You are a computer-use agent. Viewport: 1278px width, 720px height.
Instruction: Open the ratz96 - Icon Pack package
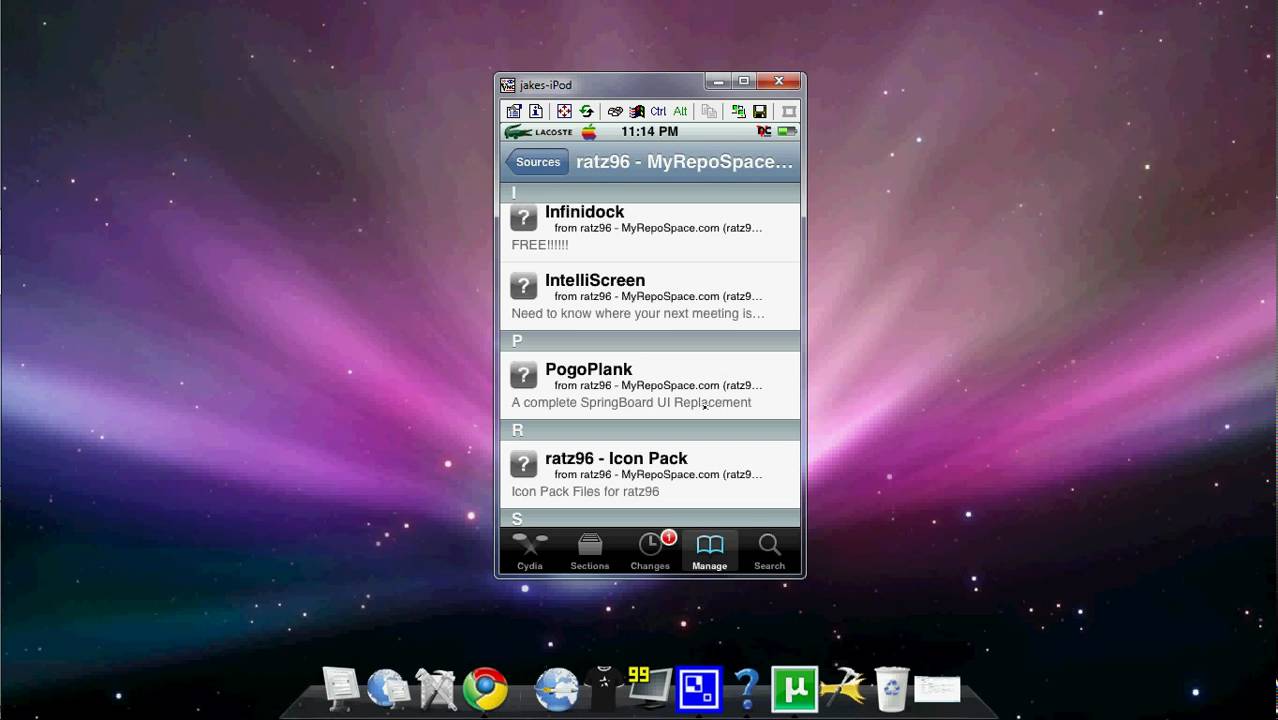click(650, 474)
